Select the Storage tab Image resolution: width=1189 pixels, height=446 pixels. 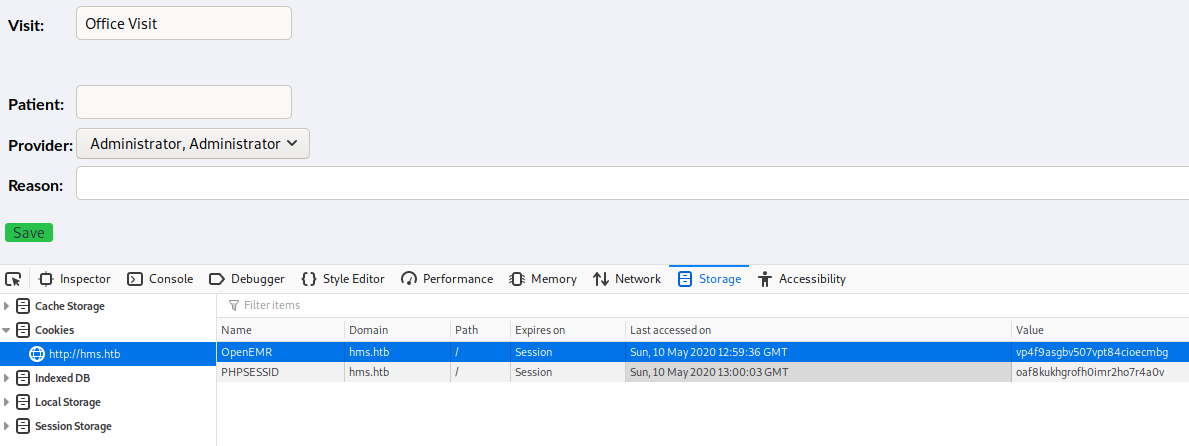tap(709, 279)
